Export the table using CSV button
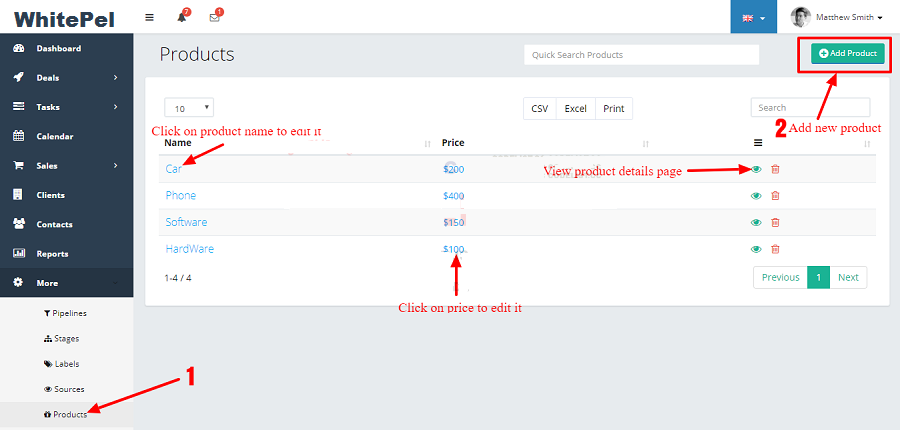The height and width of the screenshot is (430, 900). pyautogui.click(x=540, y=108)
